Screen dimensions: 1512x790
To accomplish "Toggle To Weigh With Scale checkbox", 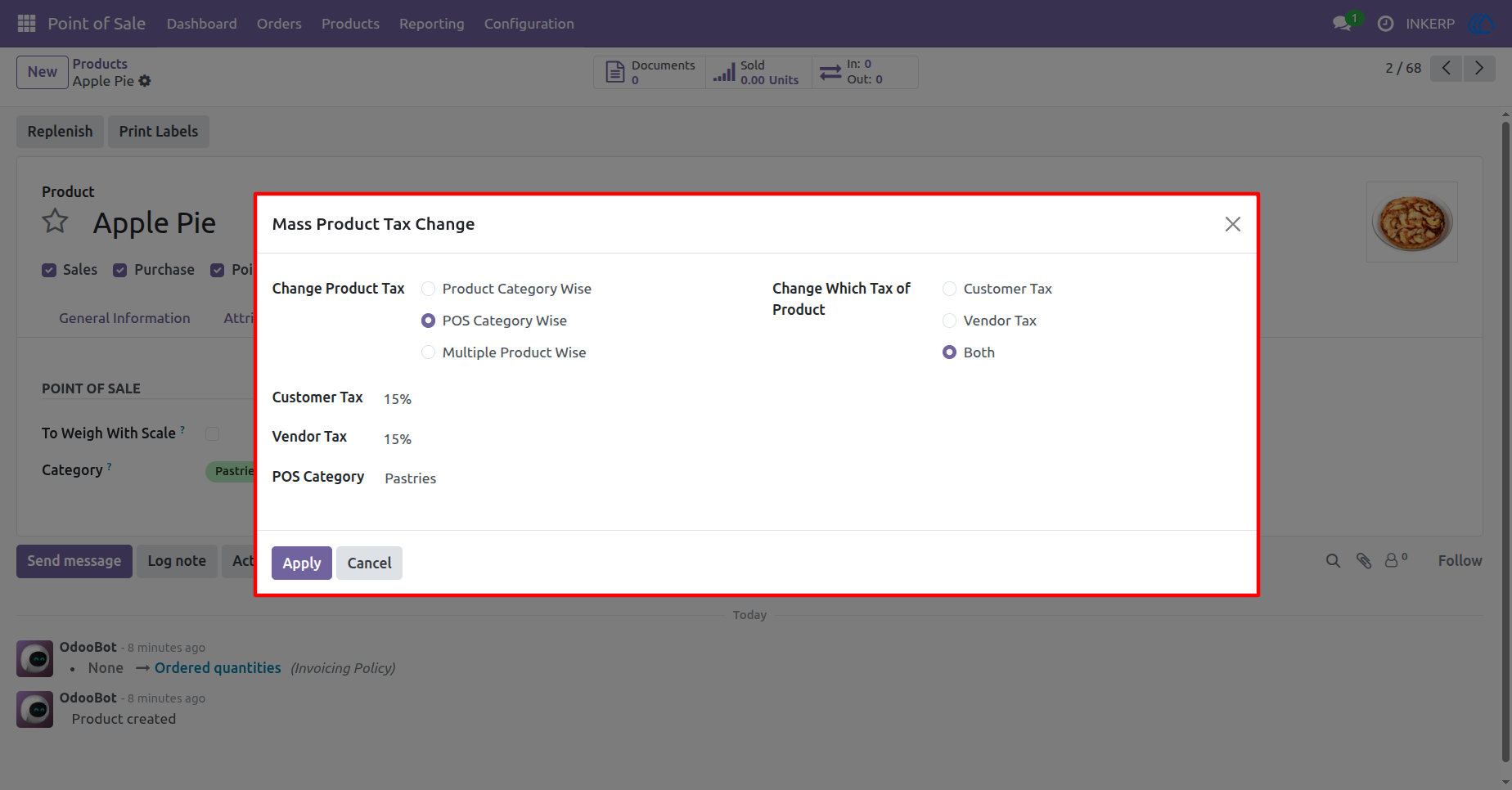I will pos(212,433).
